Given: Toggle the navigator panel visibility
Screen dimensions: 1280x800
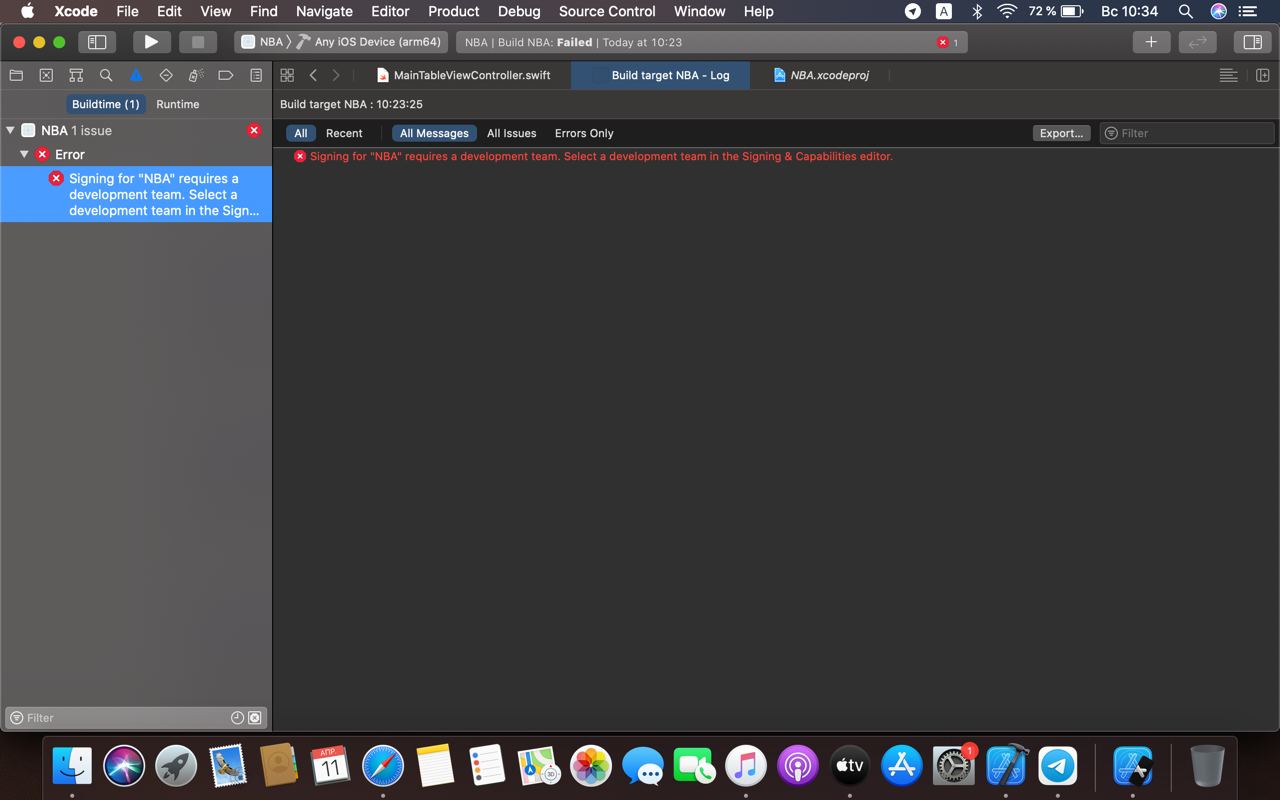Looking at the screenshot, I should click(97, 42).
